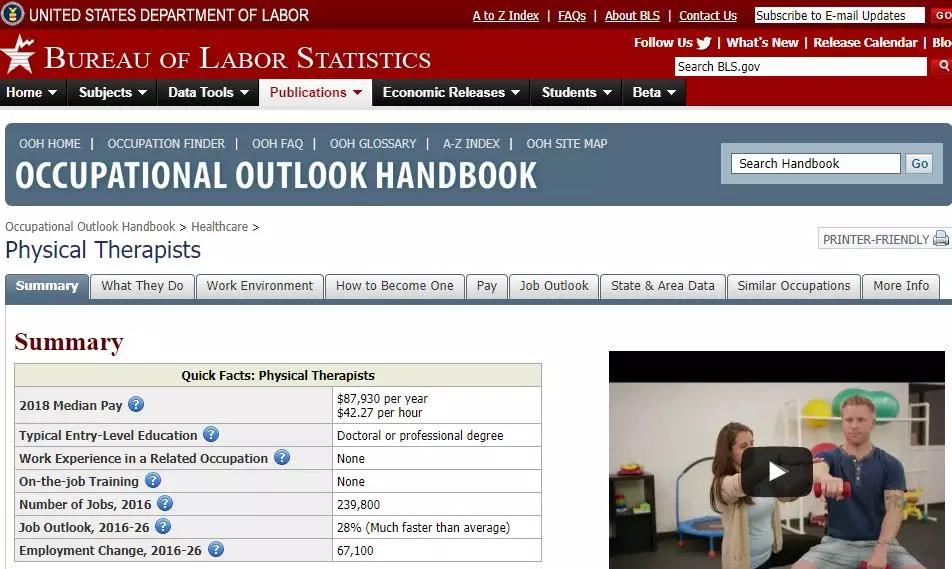Click the Go button beside Search Handbook

919,163
